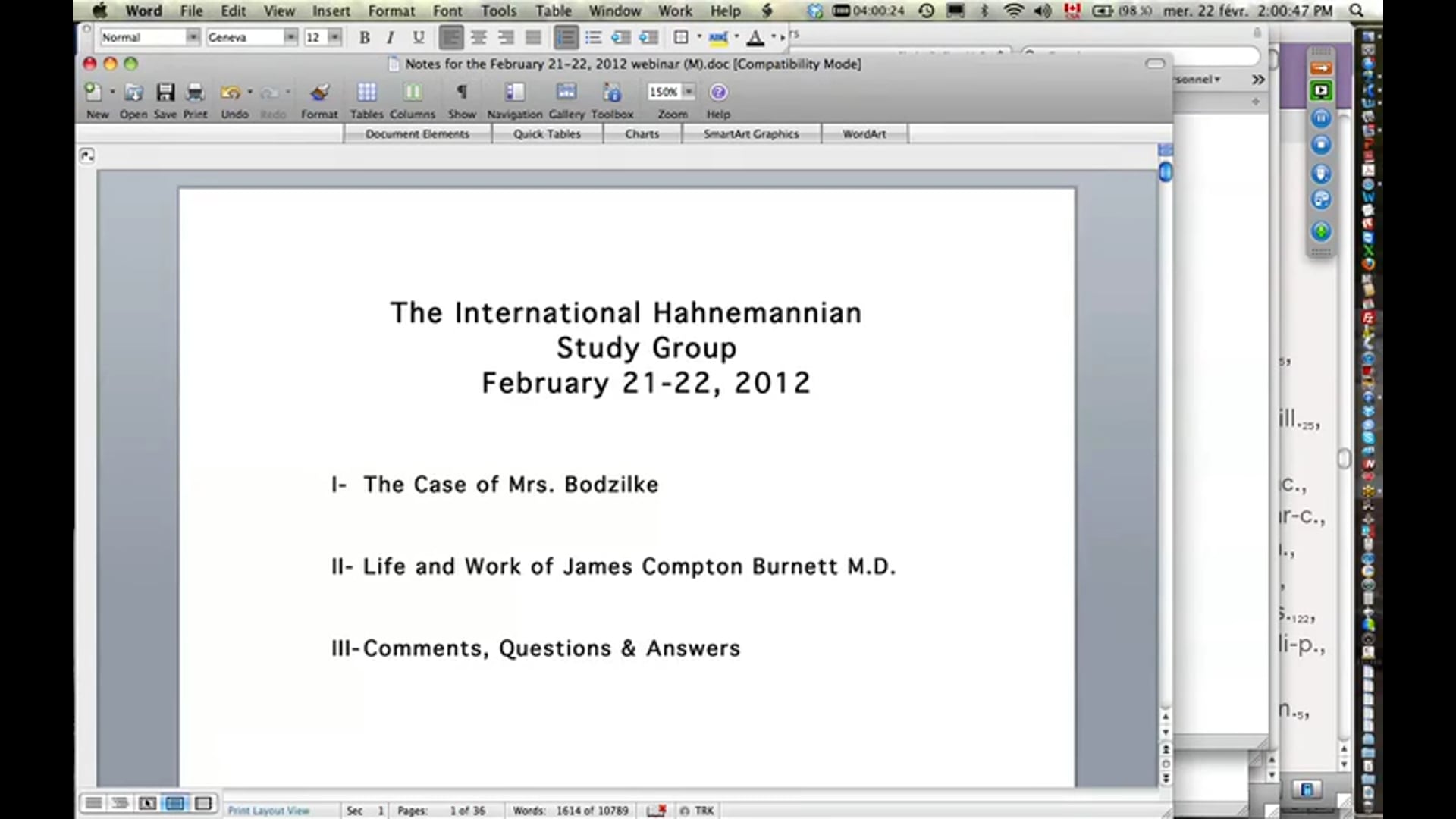
Task: Toggle italic formatting
Action: point(390,36)
